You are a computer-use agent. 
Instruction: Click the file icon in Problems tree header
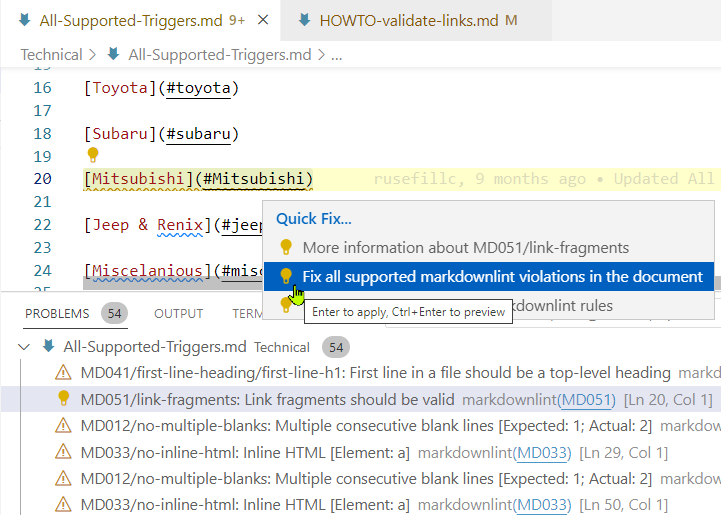click(x=47, y=347)
